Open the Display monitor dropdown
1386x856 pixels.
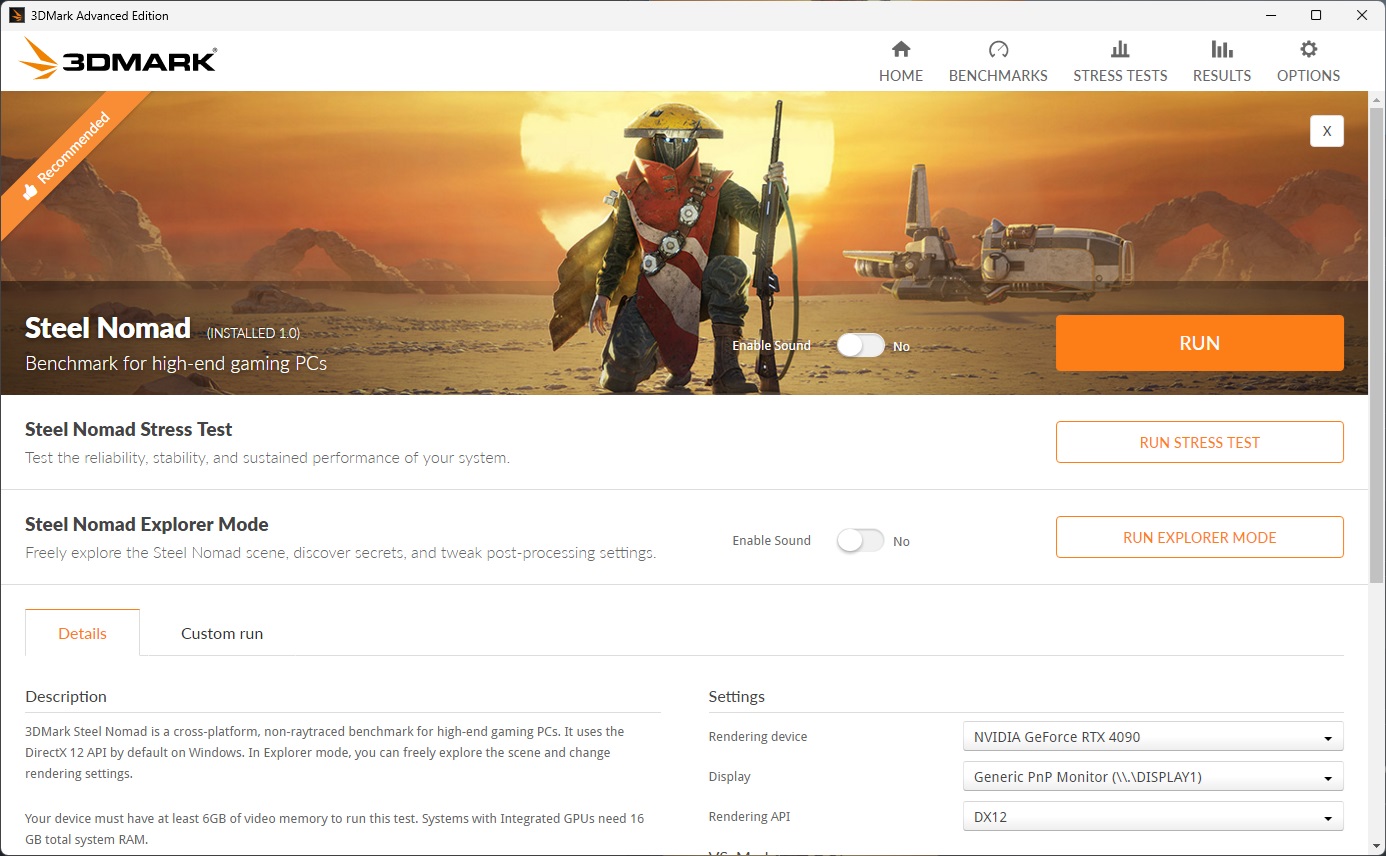tap(1153, 777)
